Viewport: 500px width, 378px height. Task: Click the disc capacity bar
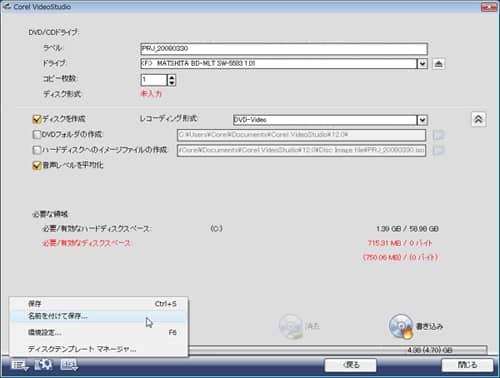pos(337,350)
